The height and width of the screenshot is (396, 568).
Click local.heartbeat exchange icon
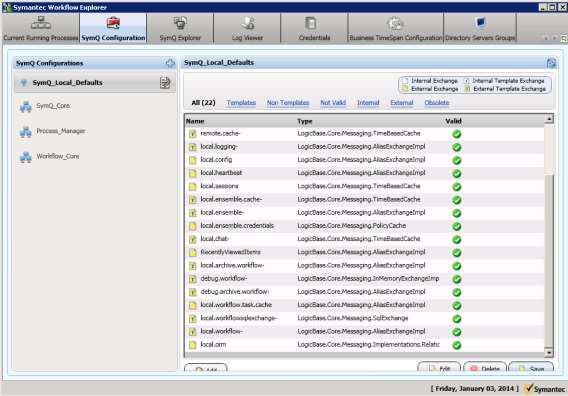(193, 174)
